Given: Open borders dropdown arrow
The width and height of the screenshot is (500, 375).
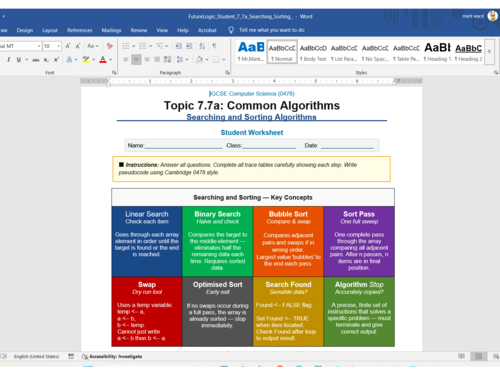Looking at the screenshot, I should (x=224, y=60).
